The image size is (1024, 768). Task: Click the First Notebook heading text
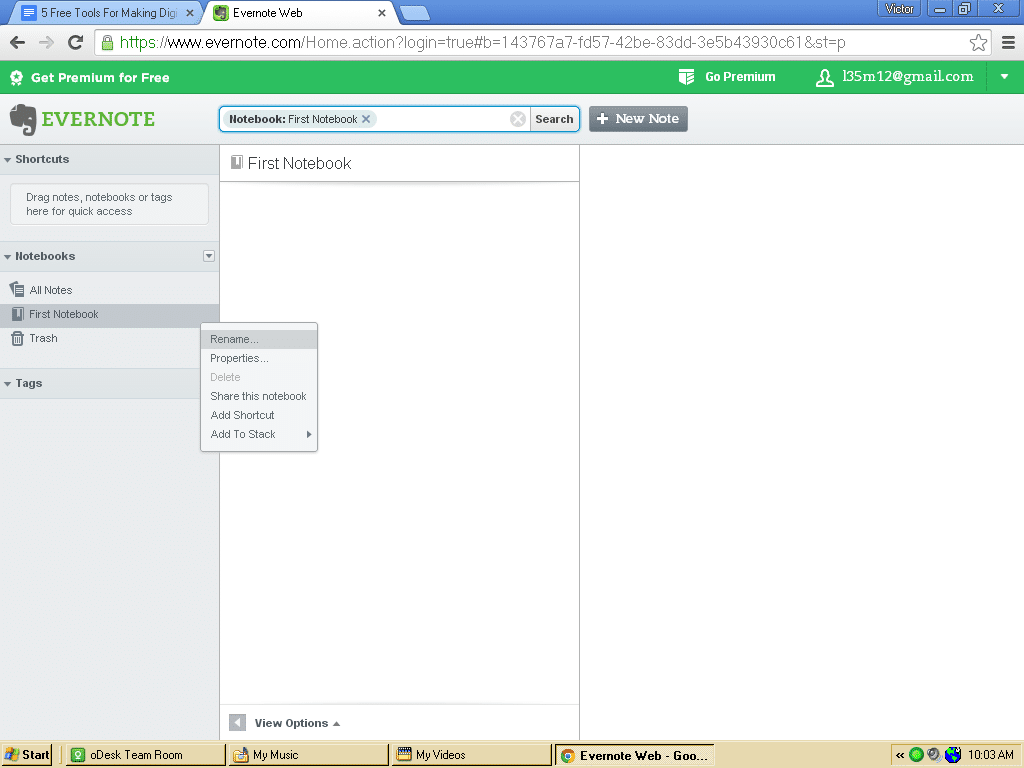pyautogui.click(x=300, y=163)
